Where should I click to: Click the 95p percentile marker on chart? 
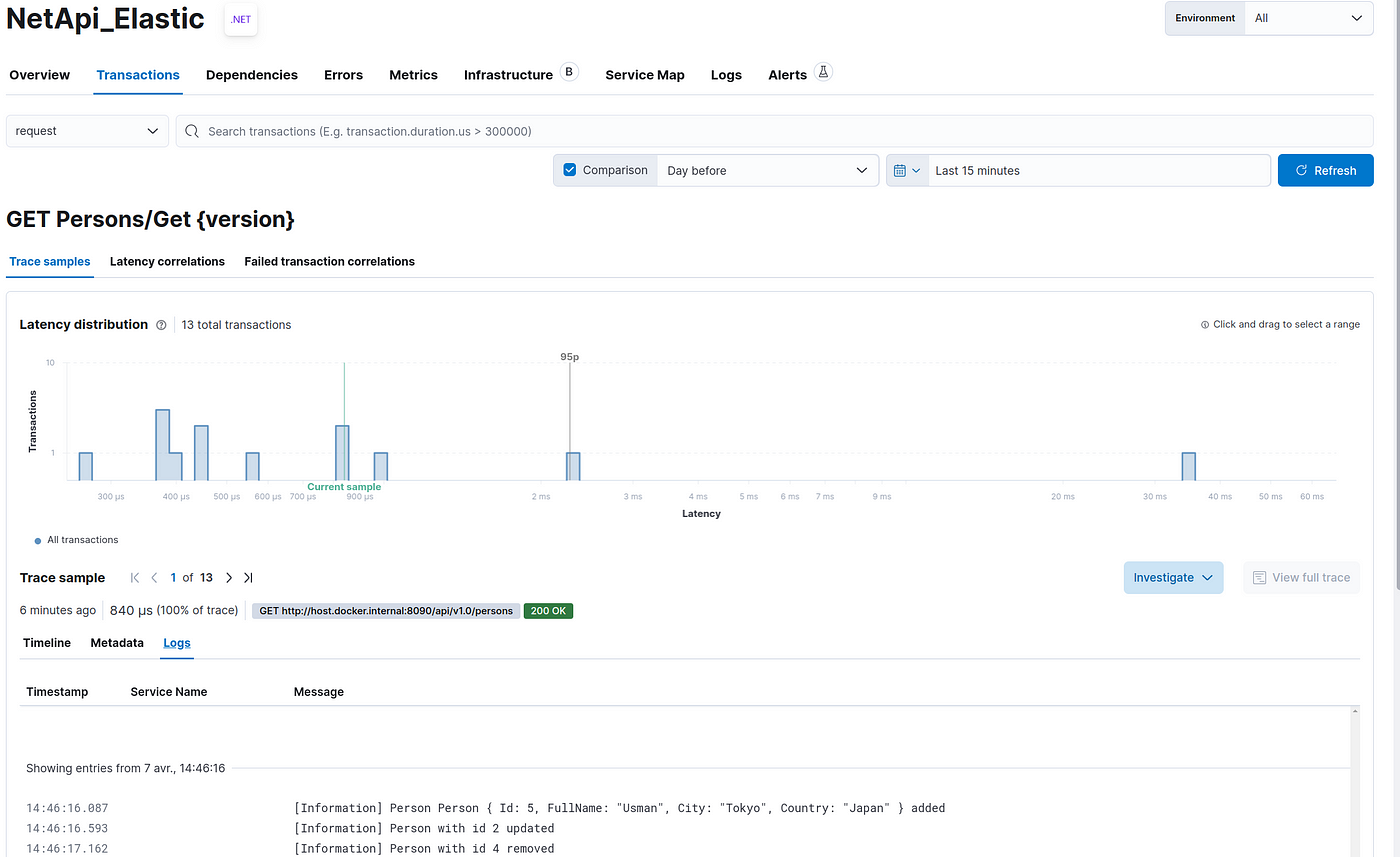click(569, 357)
